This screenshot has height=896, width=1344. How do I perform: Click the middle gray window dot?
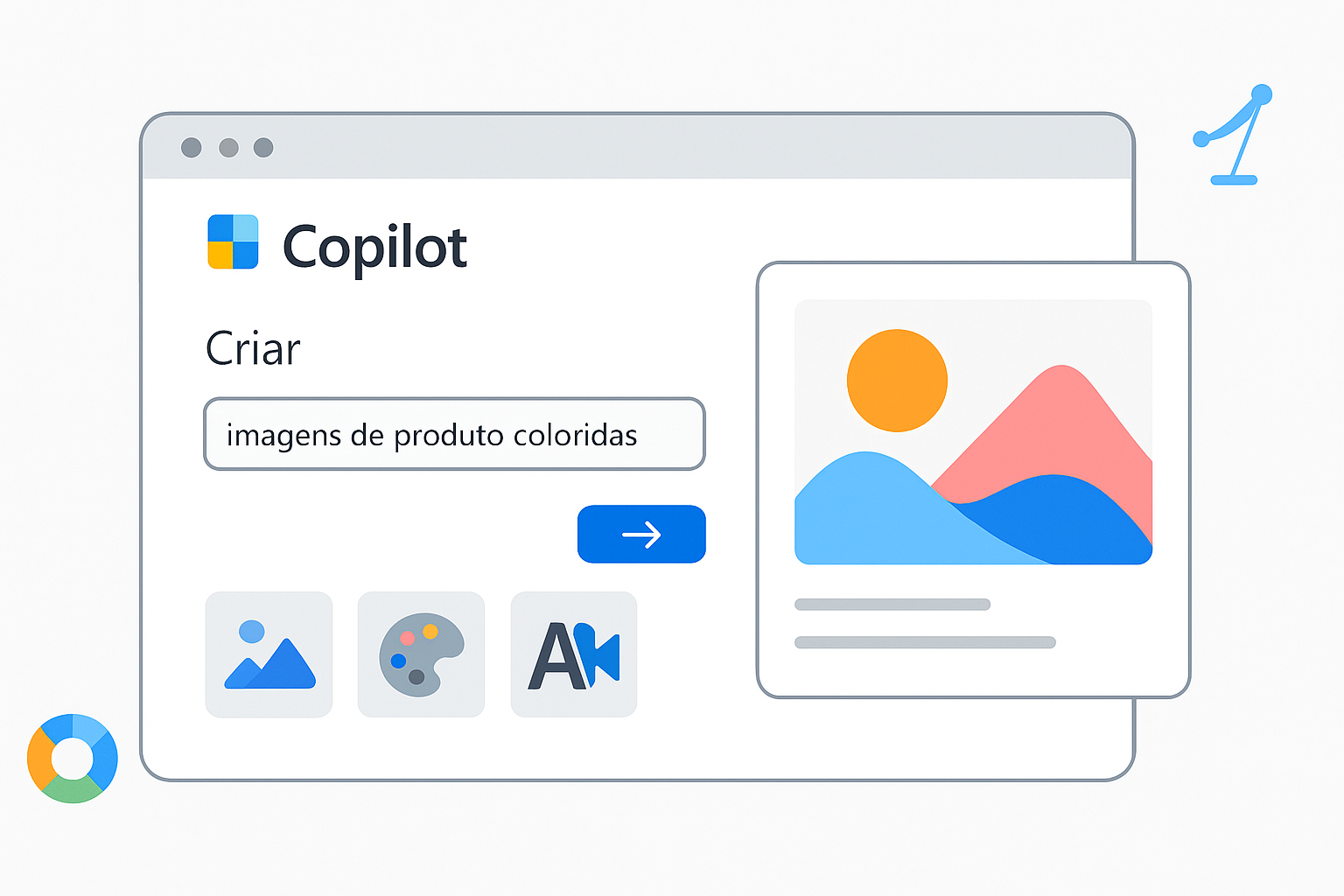tap(228, 148)
